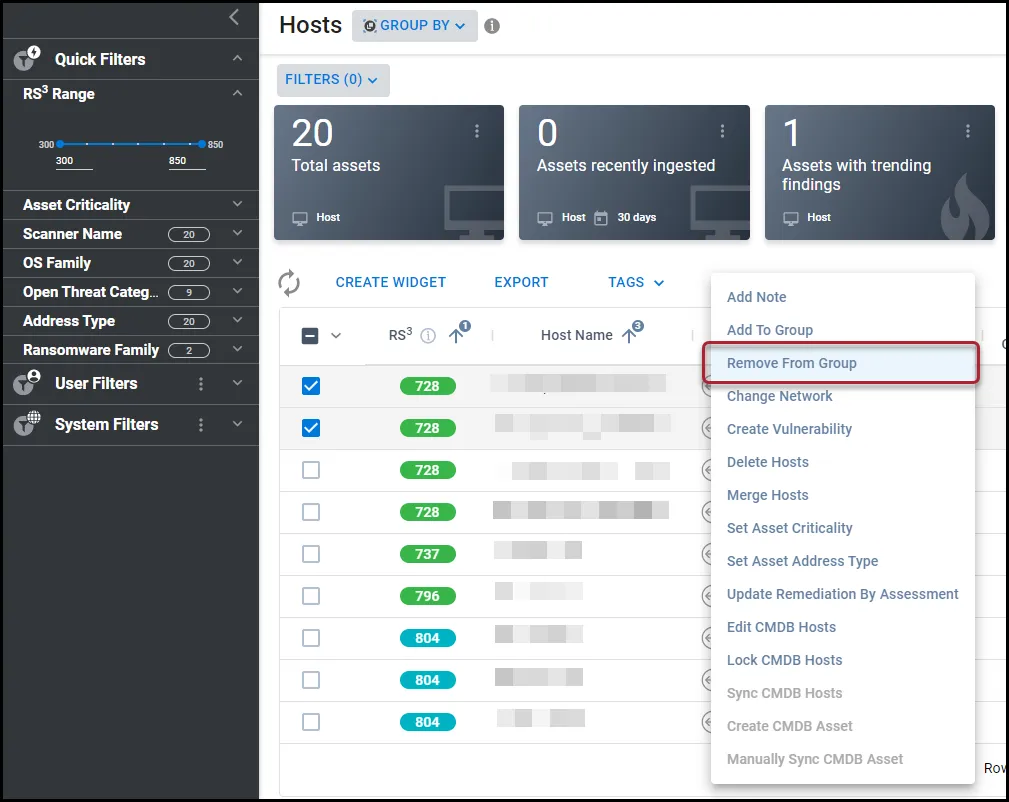Open selection options chevron beside header checkbox
The image size is (1009, 802).
click(x=336, y=335)
